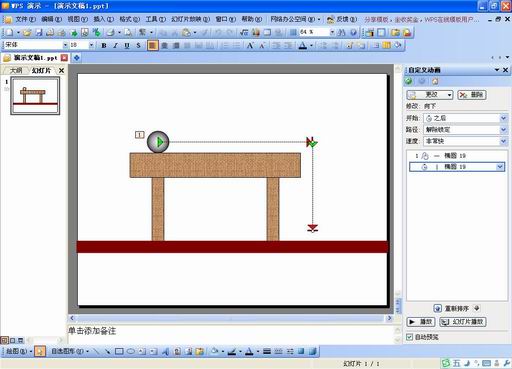The image size is (512, 369).
Task: Select the ellipse drawing tool
Action: tap(131, 351)
